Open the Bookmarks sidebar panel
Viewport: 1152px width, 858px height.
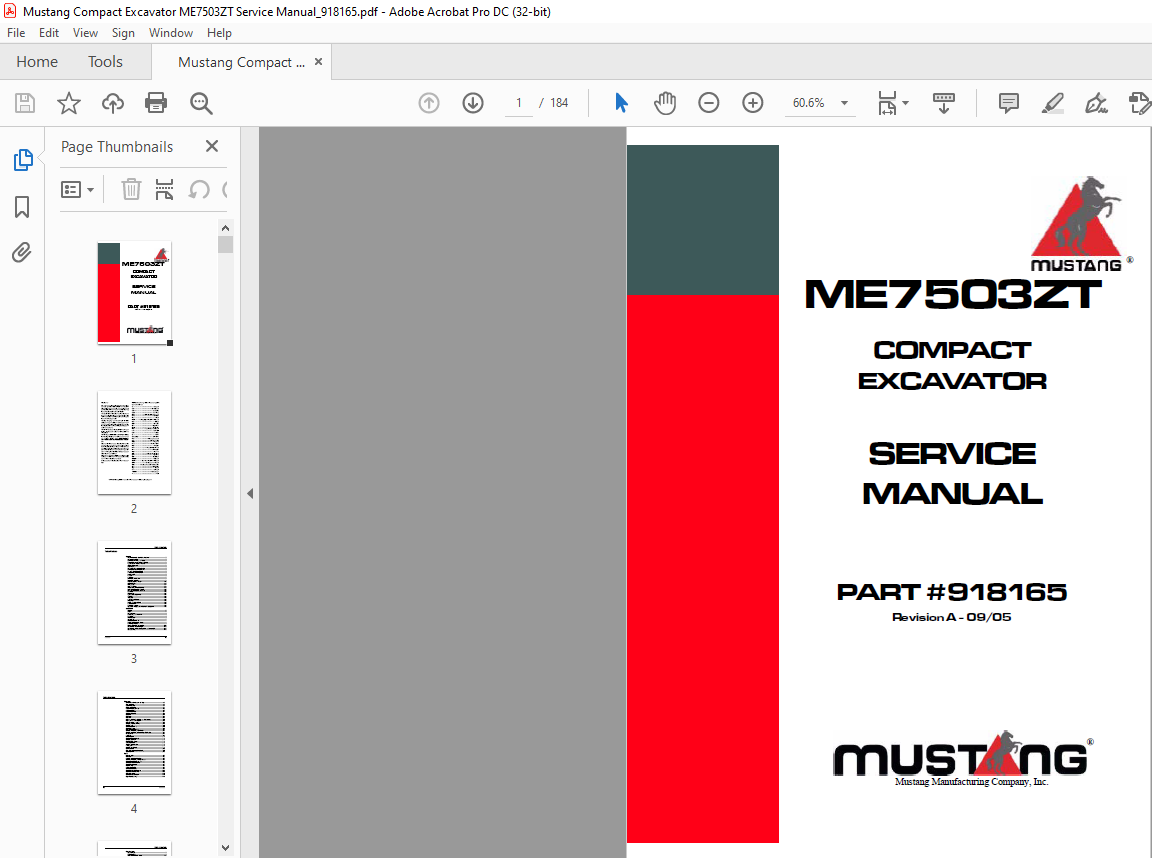coord(22,206)
